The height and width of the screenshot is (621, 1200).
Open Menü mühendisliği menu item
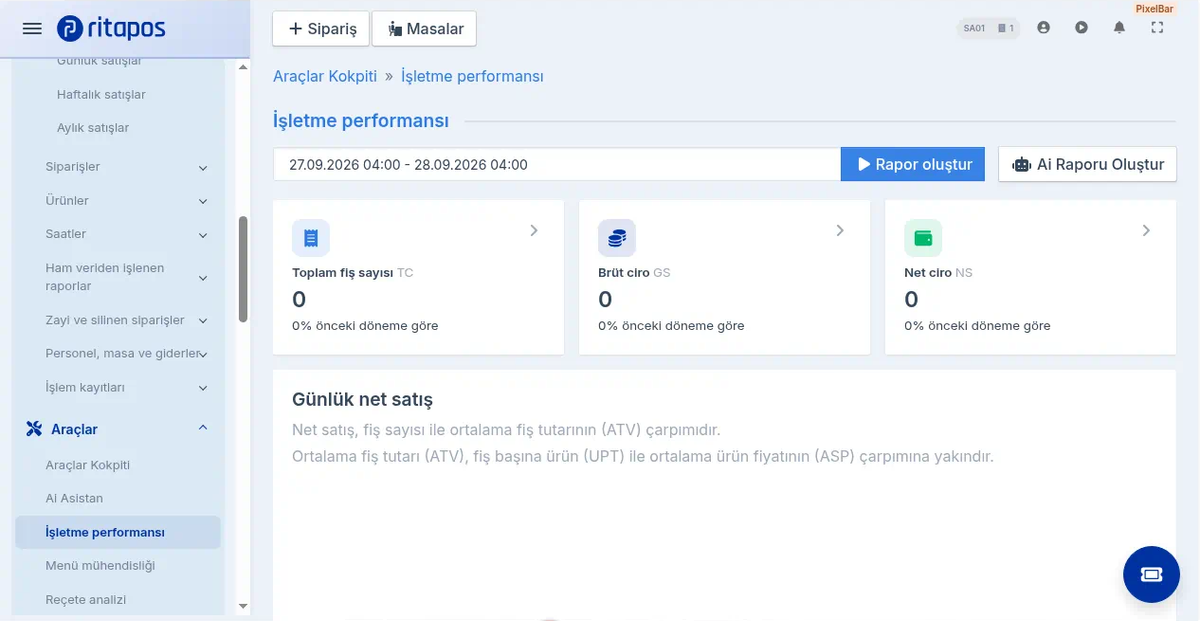[x=100, y=565]
